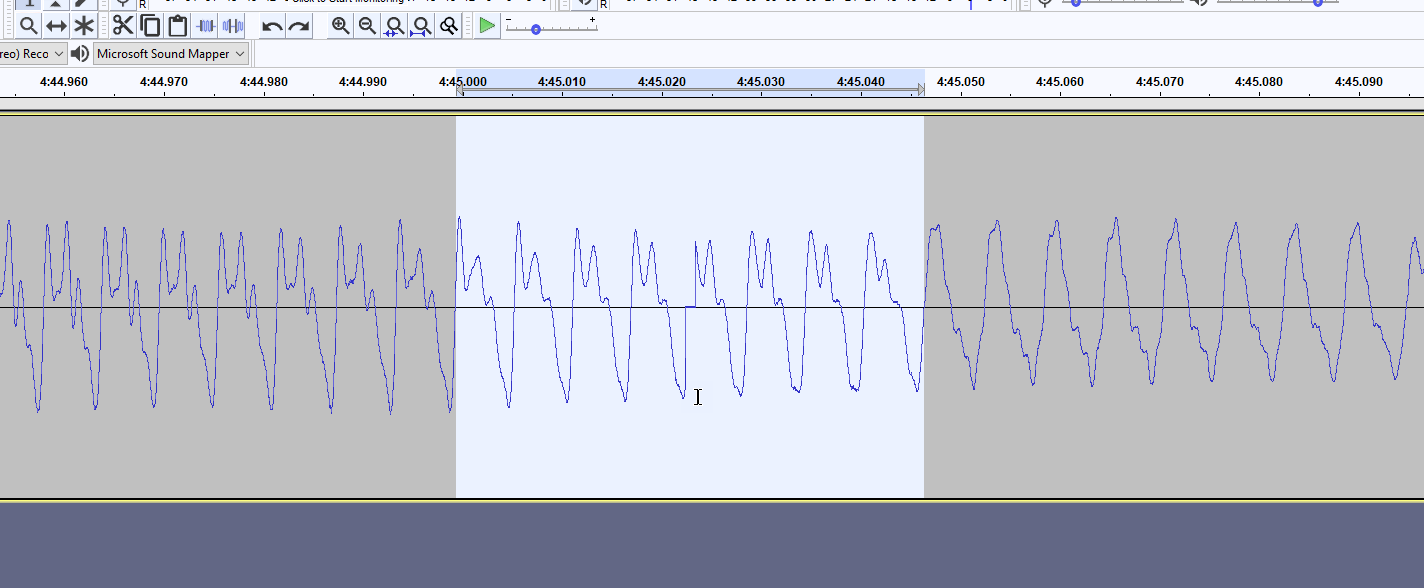This screenshot has width=1424, height=588.
Task: Click the timeline at 4:45.060
Action: point(1060,82)
